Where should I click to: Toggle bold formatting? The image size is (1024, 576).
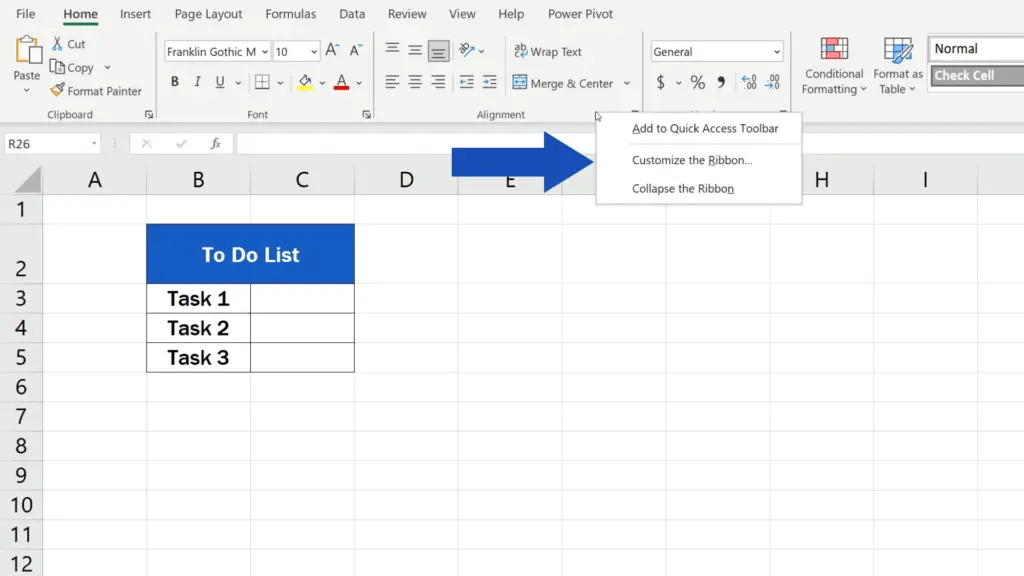click(175, 81)
